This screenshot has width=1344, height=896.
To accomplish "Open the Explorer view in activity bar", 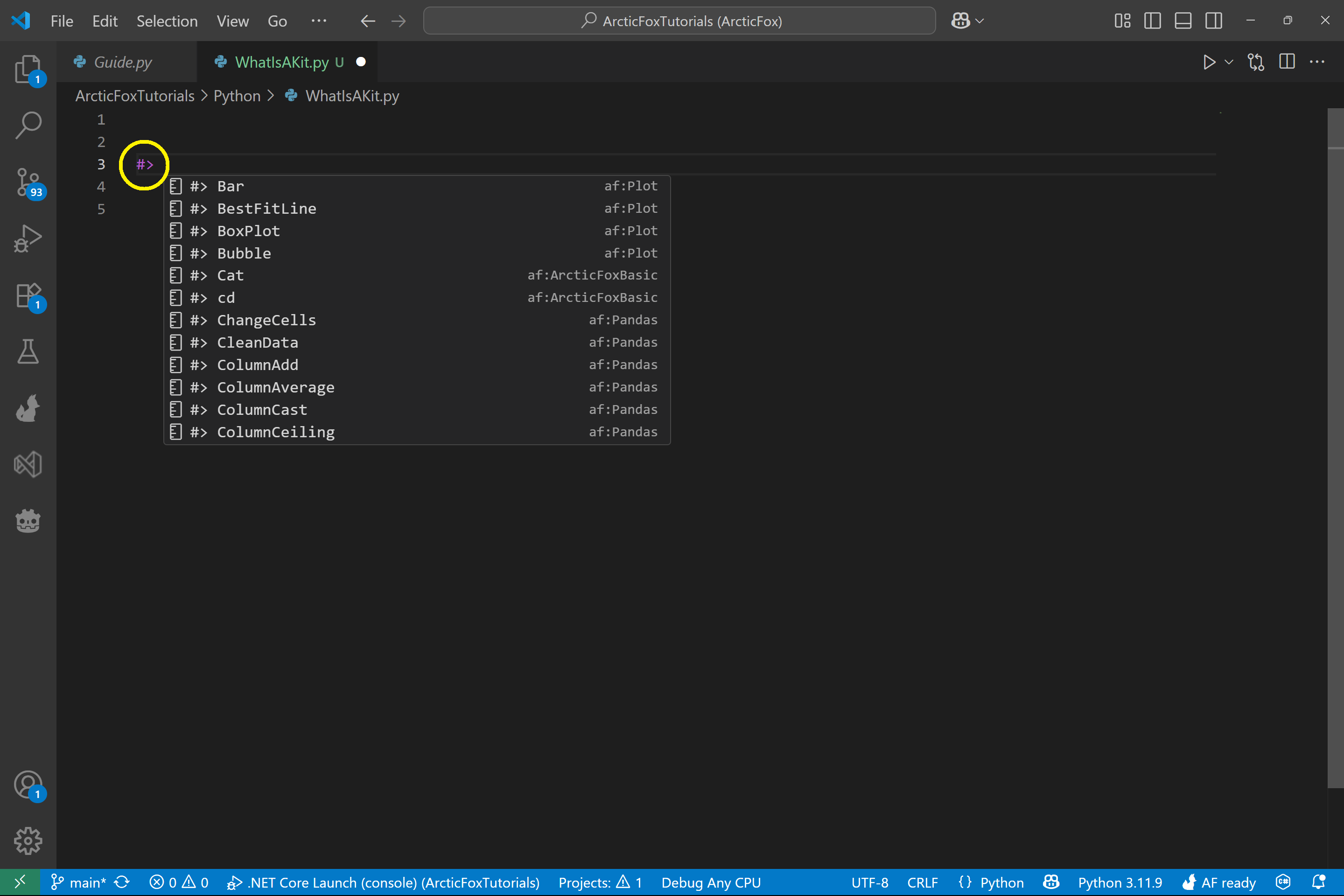I will (x=28, y=69).
